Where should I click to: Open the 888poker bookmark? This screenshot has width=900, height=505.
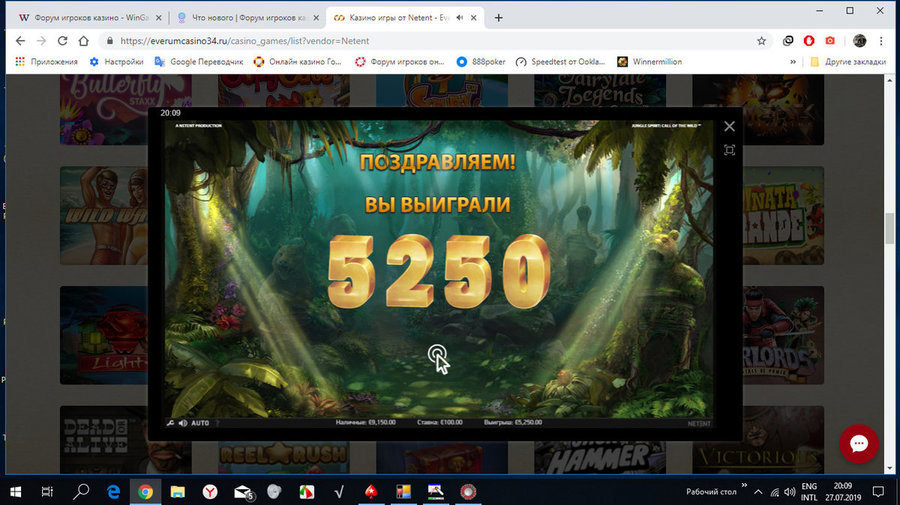481,61
